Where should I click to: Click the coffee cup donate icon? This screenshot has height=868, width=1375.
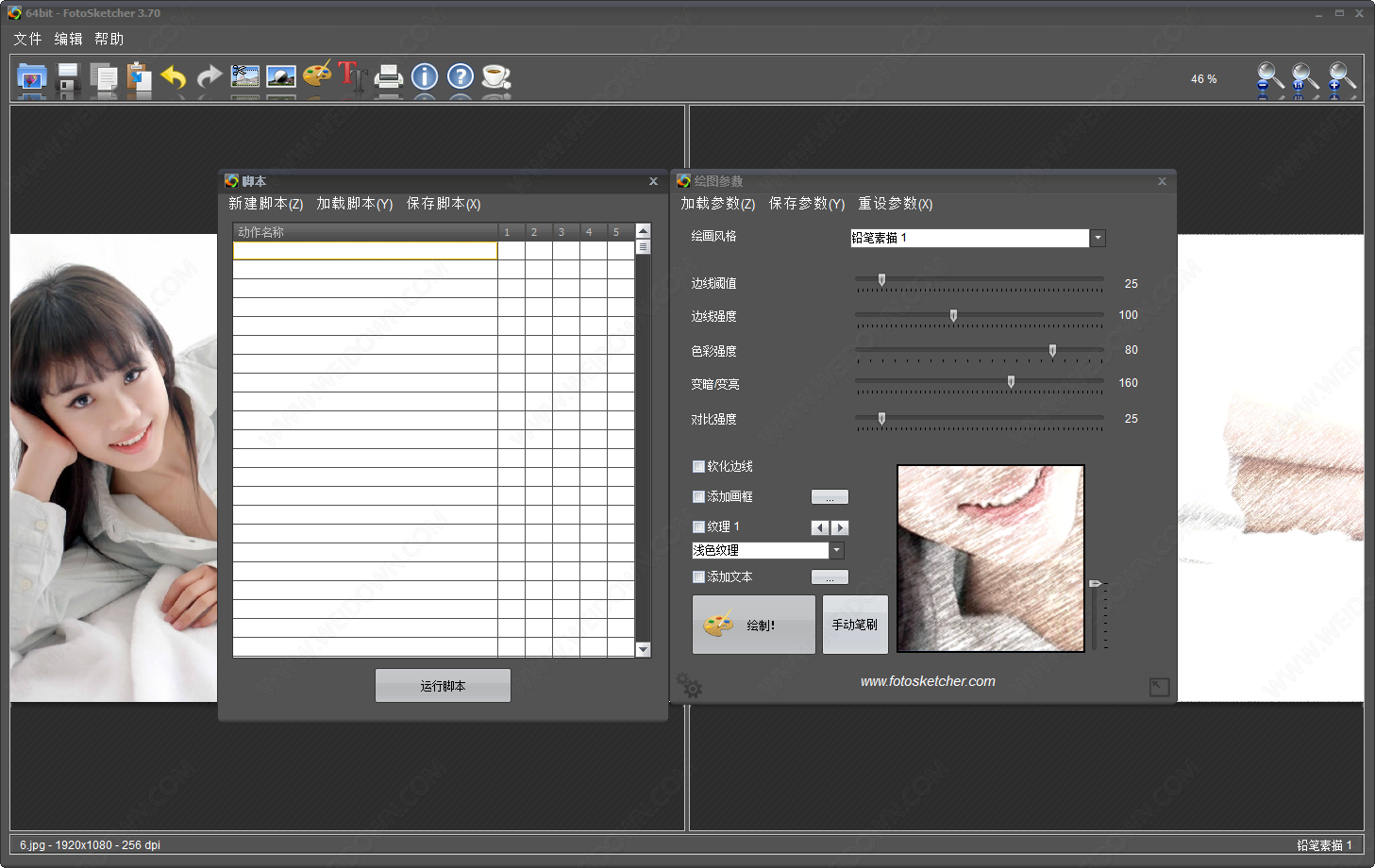495,76
